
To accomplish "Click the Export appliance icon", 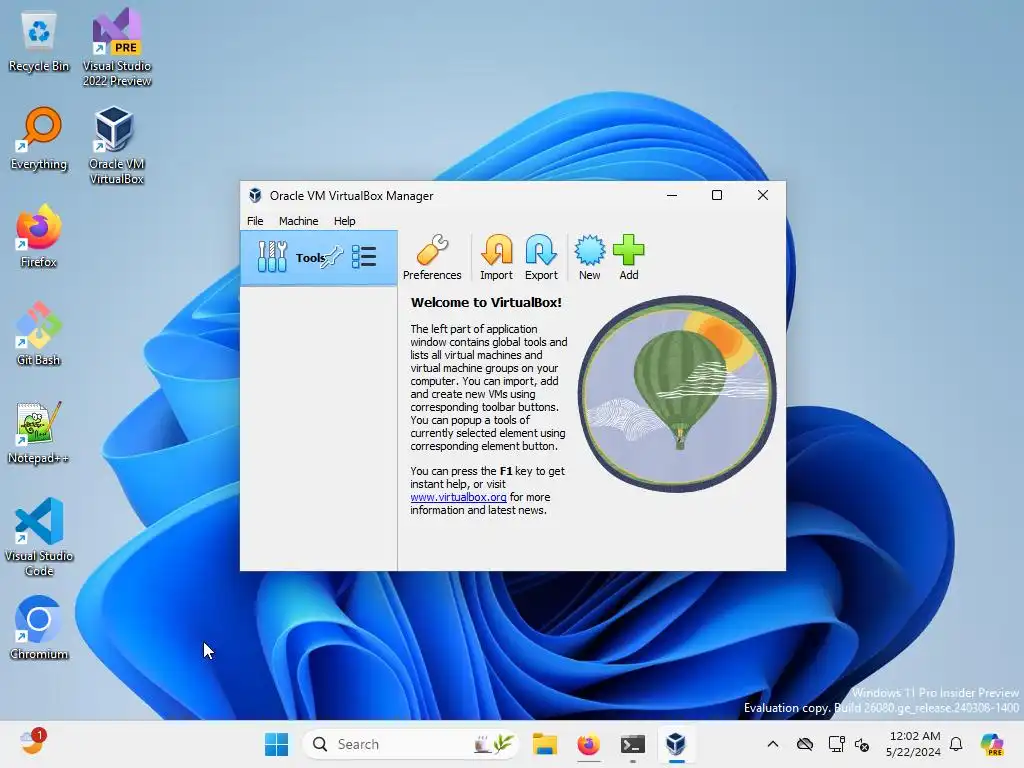I will [x=541, y=257].
